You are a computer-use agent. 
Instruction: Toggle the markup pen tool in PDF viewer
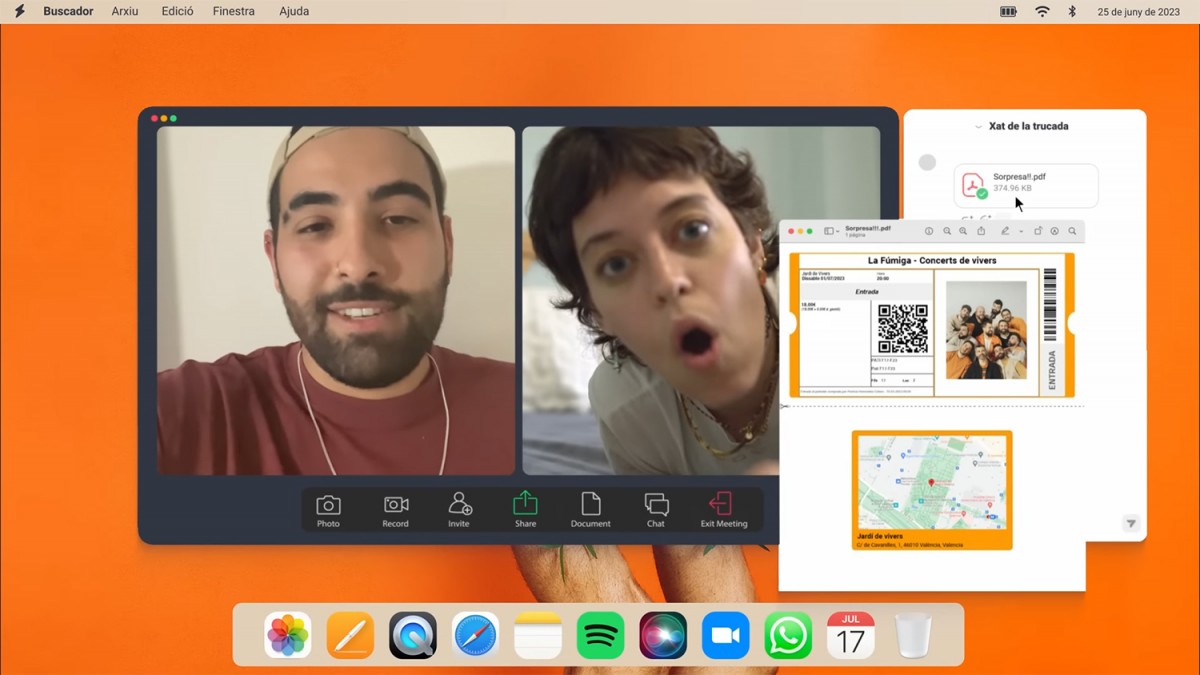click(1006, 231)
